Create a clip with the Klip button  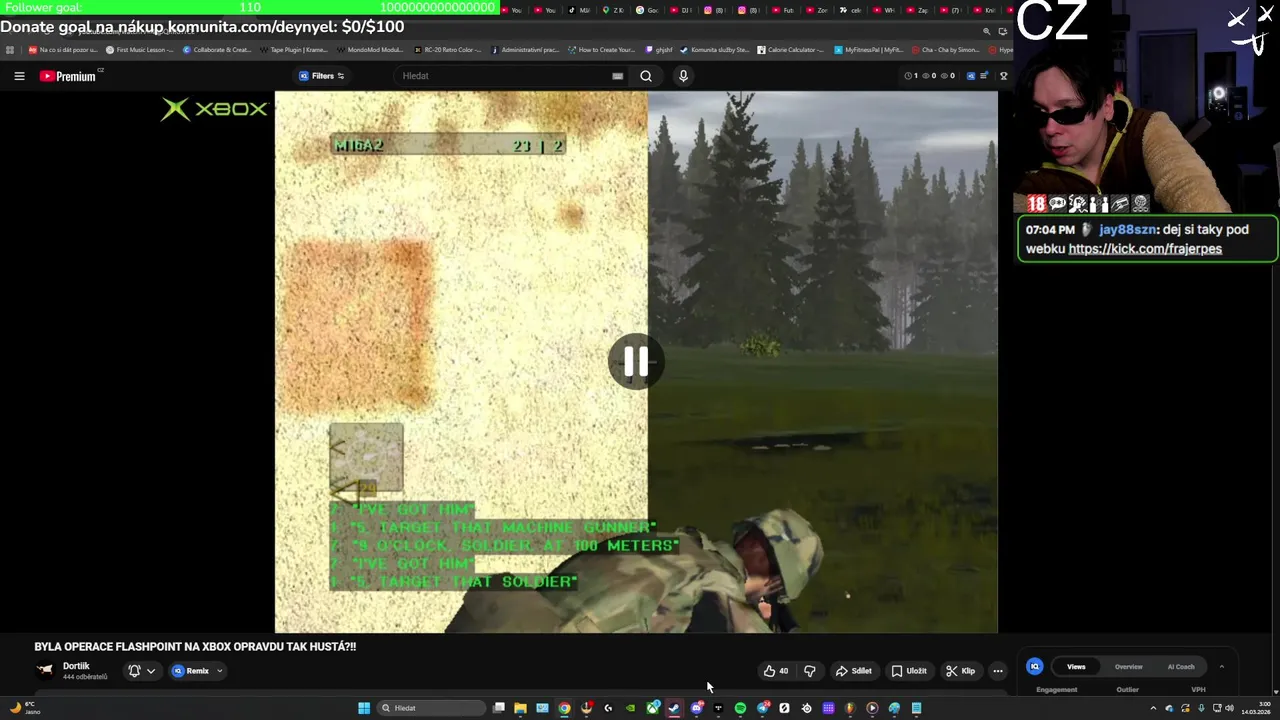click(961, 671)
